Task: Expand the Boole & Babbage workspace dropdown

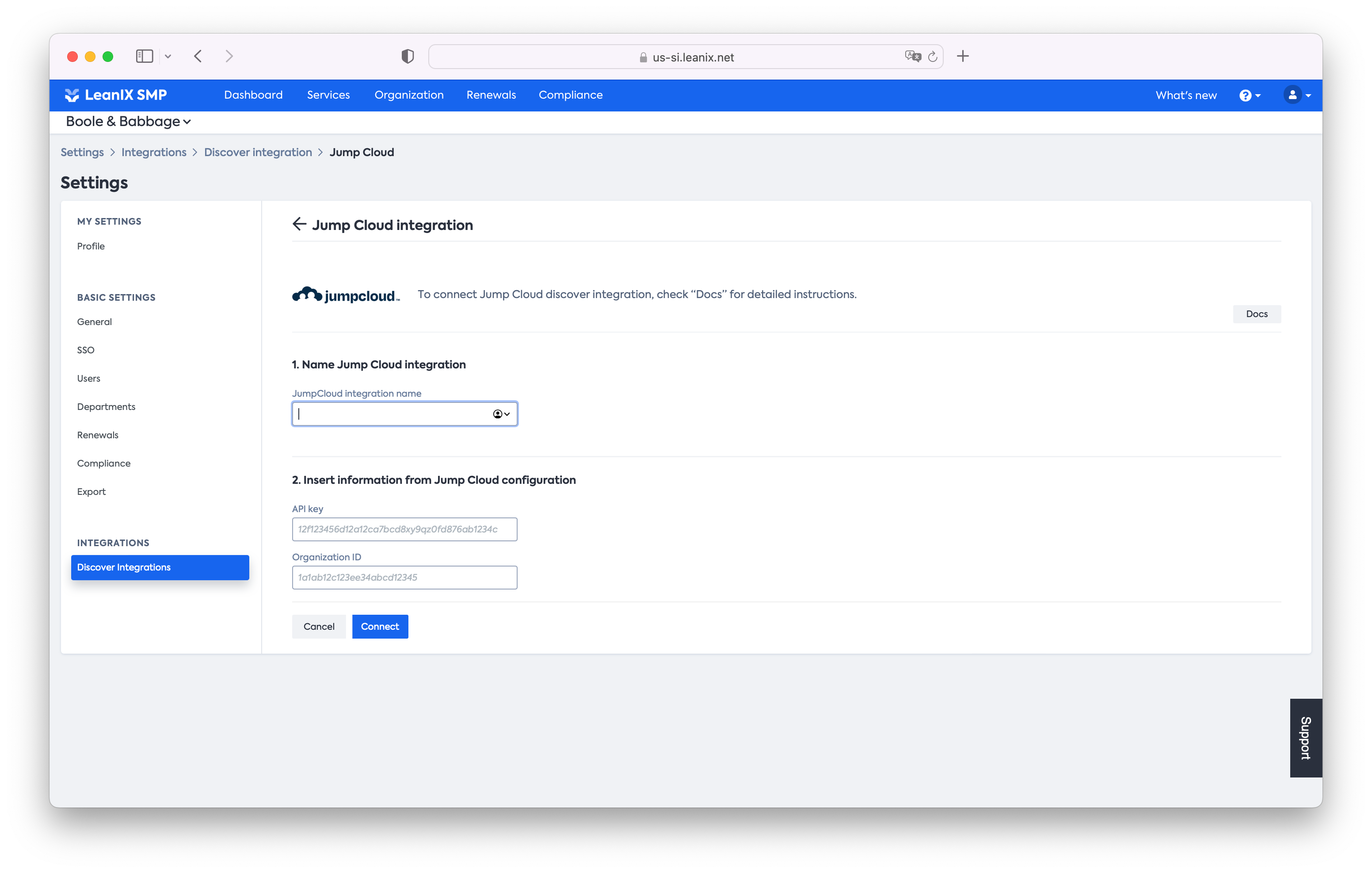Action: click(x=128, y=122)
